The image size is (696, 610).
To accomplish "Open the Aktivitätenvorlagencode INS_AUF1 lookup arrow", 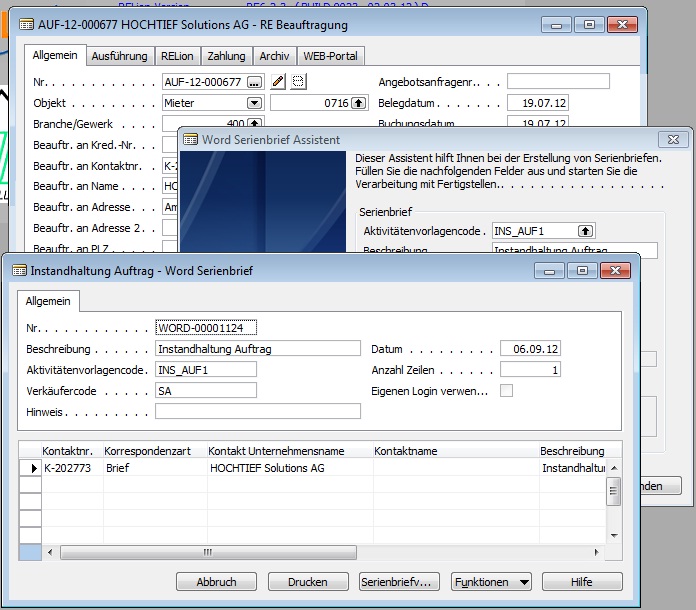I will pos(585,231).
